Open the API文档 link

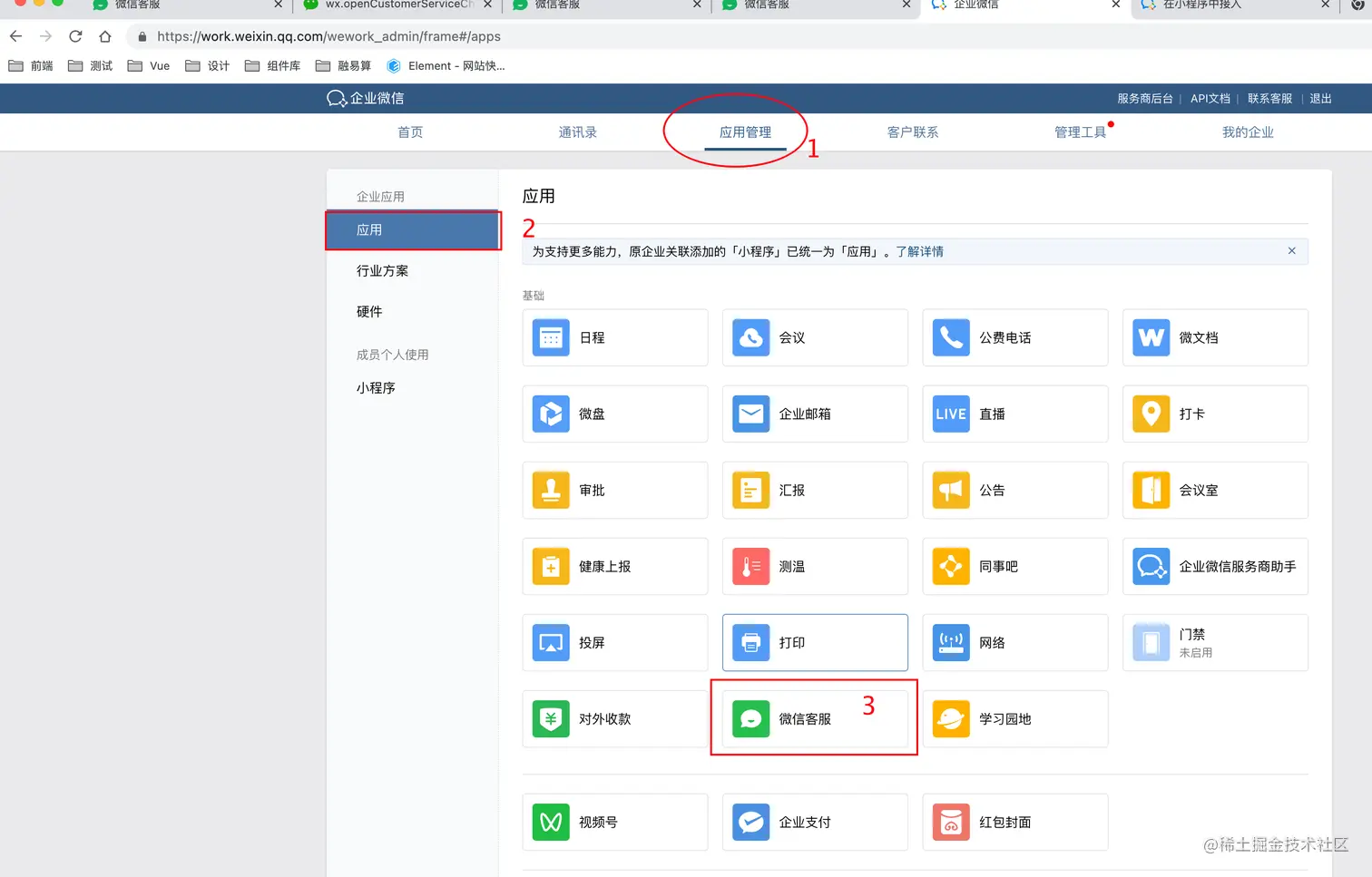point(1210,99)
